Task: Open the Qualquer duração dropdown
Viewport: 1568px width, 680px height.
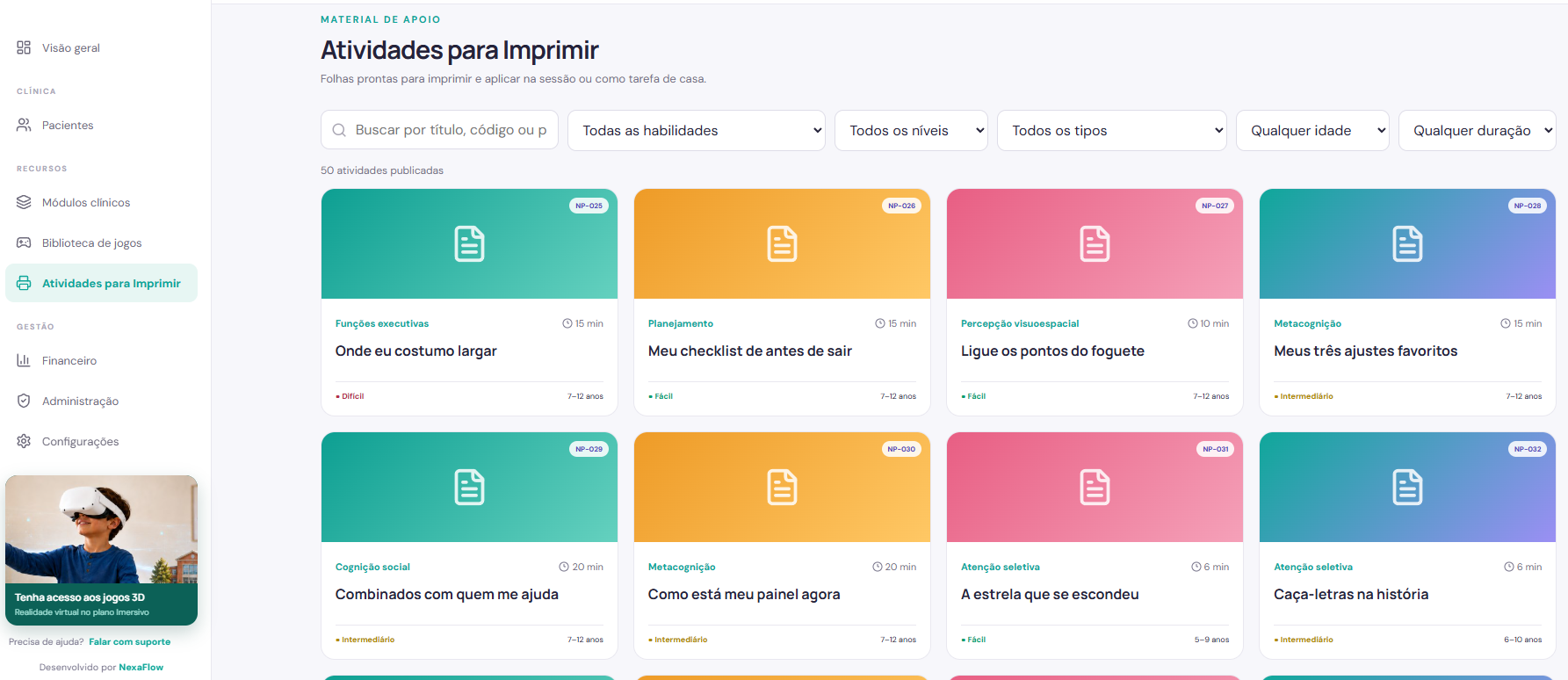Action: (x=1478, y=130)
